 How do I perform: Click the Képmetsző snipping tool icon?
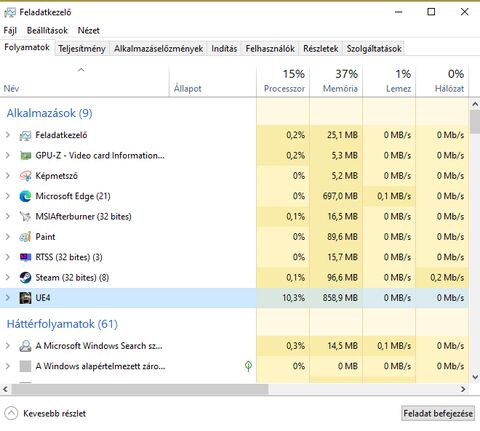(25, 176)
